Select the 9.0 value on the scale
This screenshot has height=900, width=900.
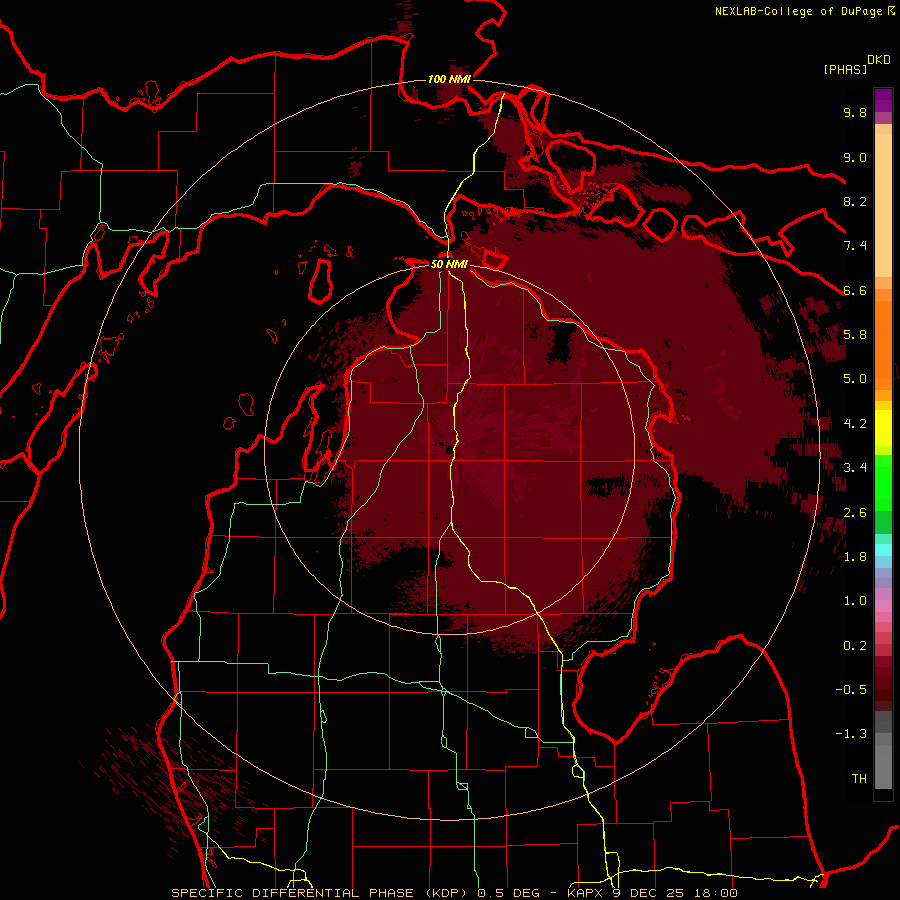[x=855, y=157]
